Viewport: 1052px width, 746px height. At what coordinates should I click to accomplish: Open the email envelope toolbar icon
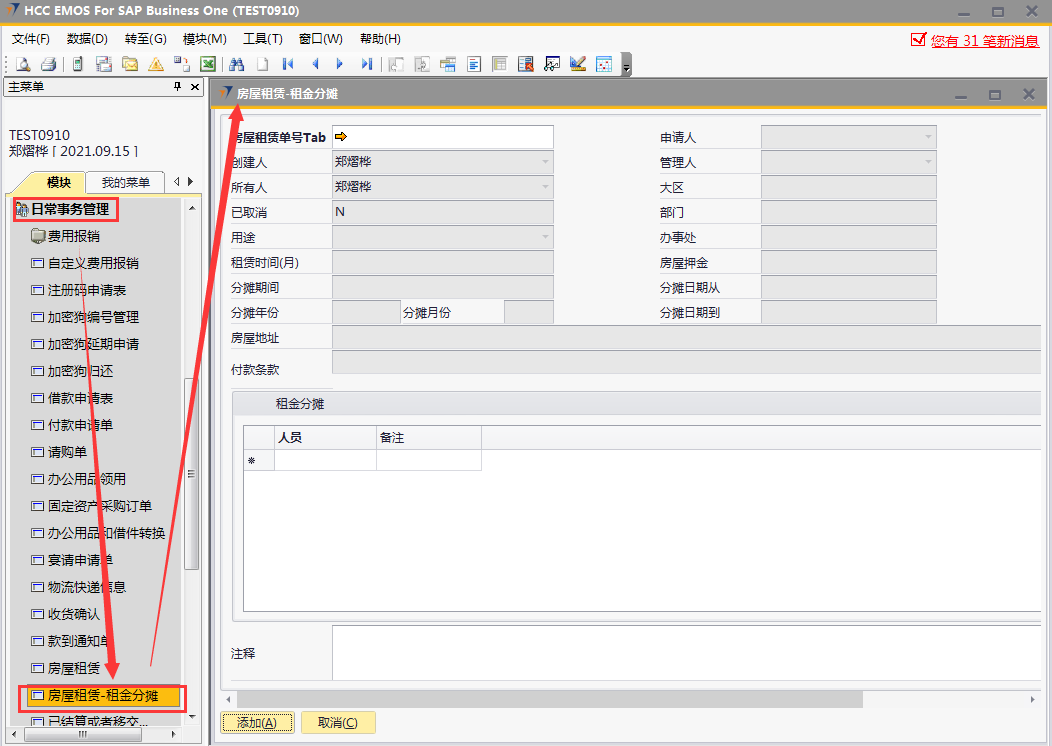(x=130, y=64)
